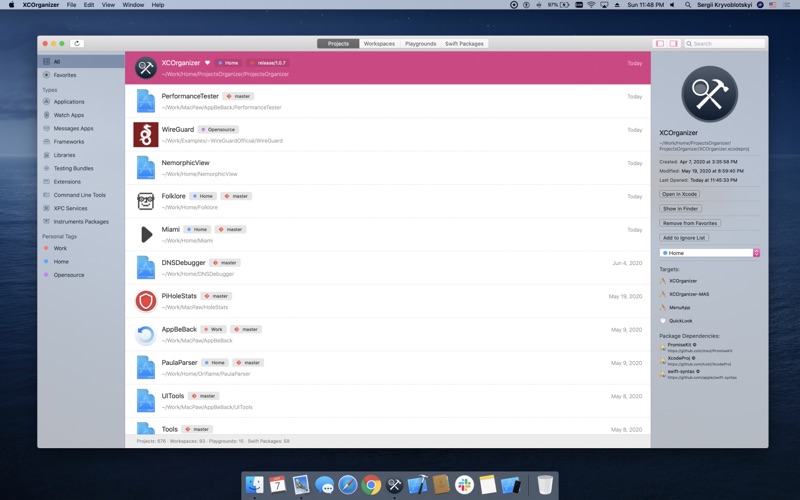Switch to the Swift Packages tab
The width and height of the screenshot is (800, 500).
[464, 43]
